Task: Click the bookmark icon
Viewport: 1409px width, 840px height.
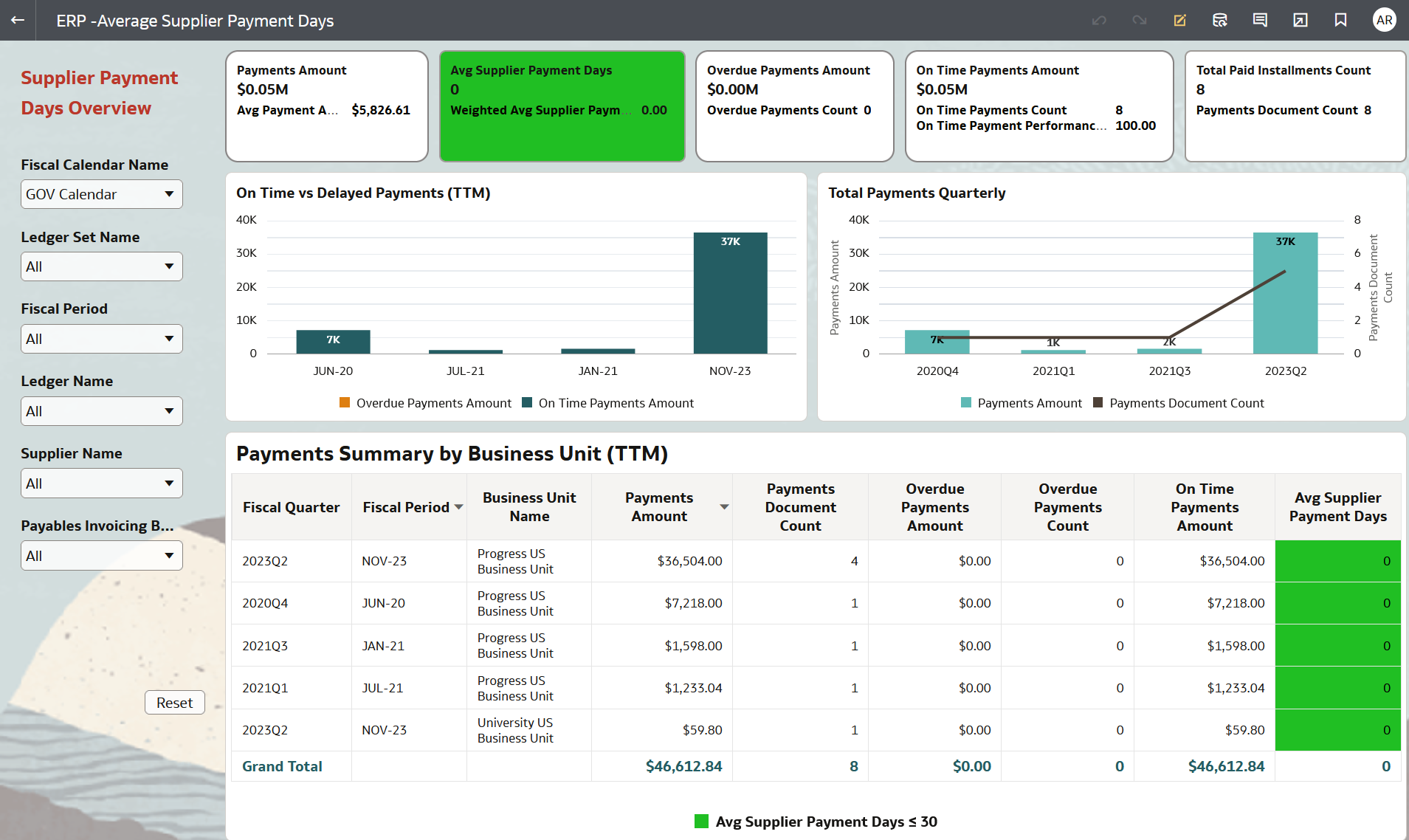Action: pos(1340,20)
